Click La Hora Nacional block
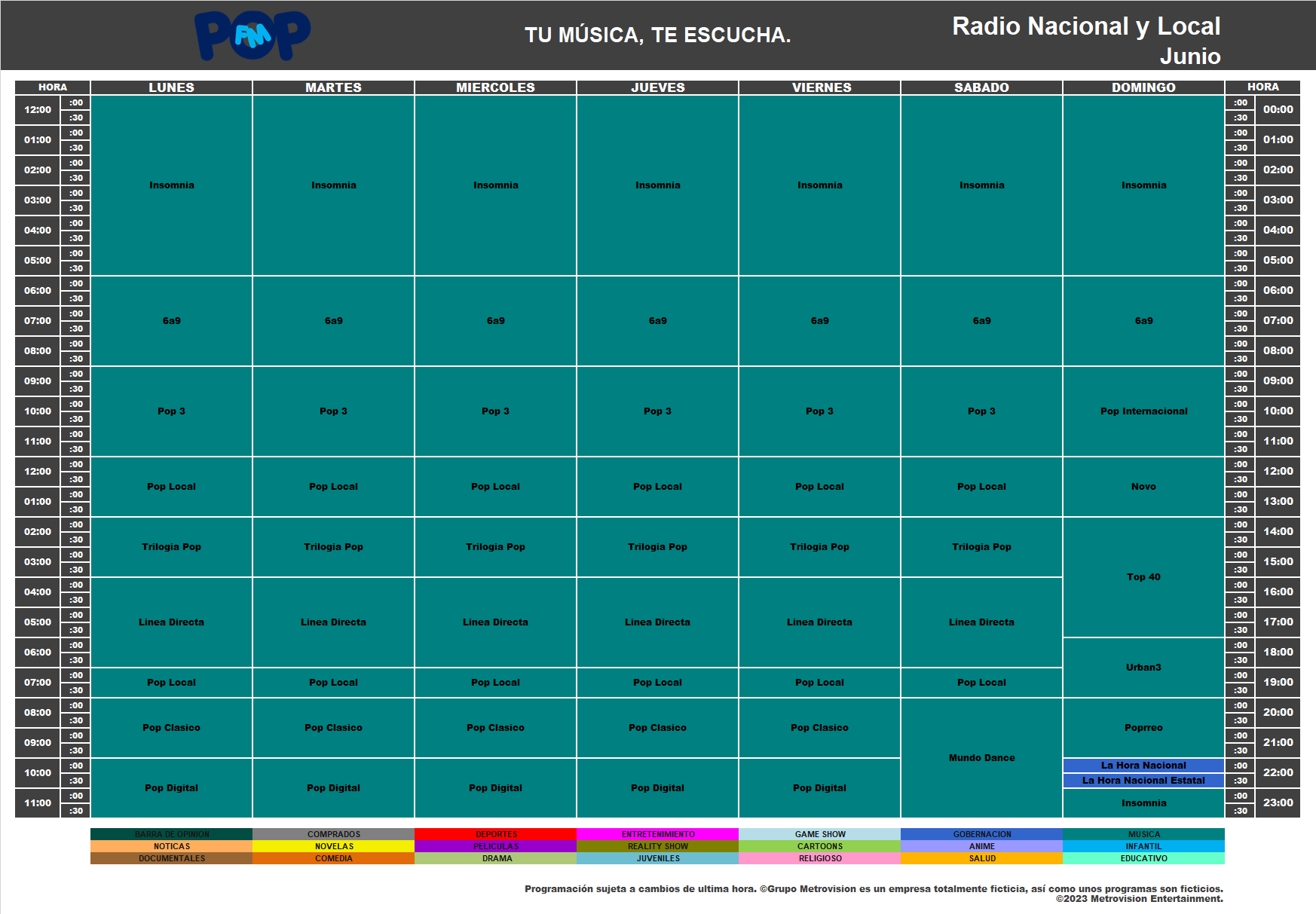This screenshot has width=1316, height=914. 1143,766
